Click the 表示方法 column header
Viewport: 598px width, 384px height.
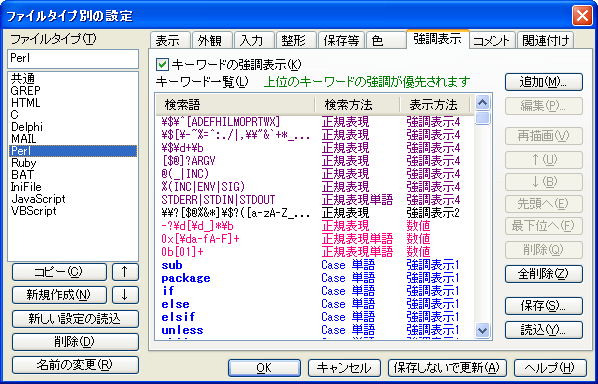(435, 105)
